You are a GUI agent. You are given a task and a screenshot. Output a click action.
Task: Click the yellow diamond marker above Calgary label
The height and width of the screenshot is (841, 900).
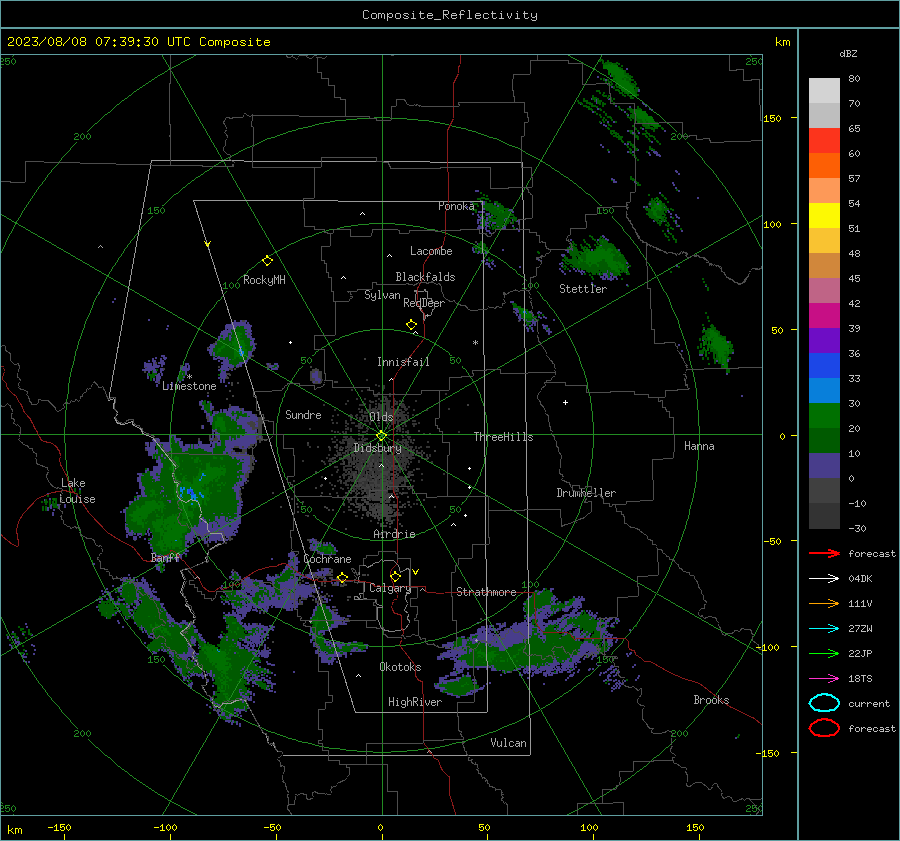tap(395, 576)
